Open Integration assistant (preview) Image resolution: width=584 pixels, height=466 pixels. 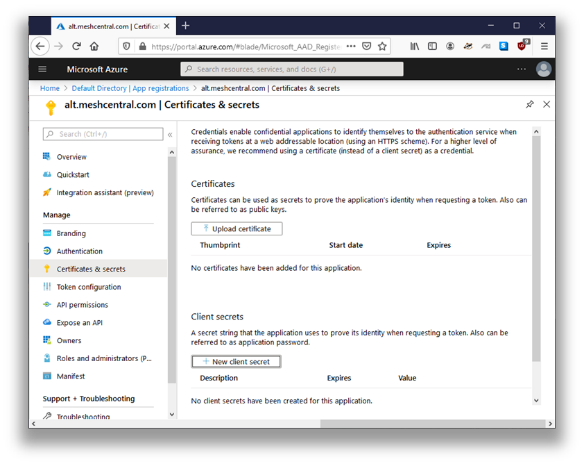click(x=105, y=193)
